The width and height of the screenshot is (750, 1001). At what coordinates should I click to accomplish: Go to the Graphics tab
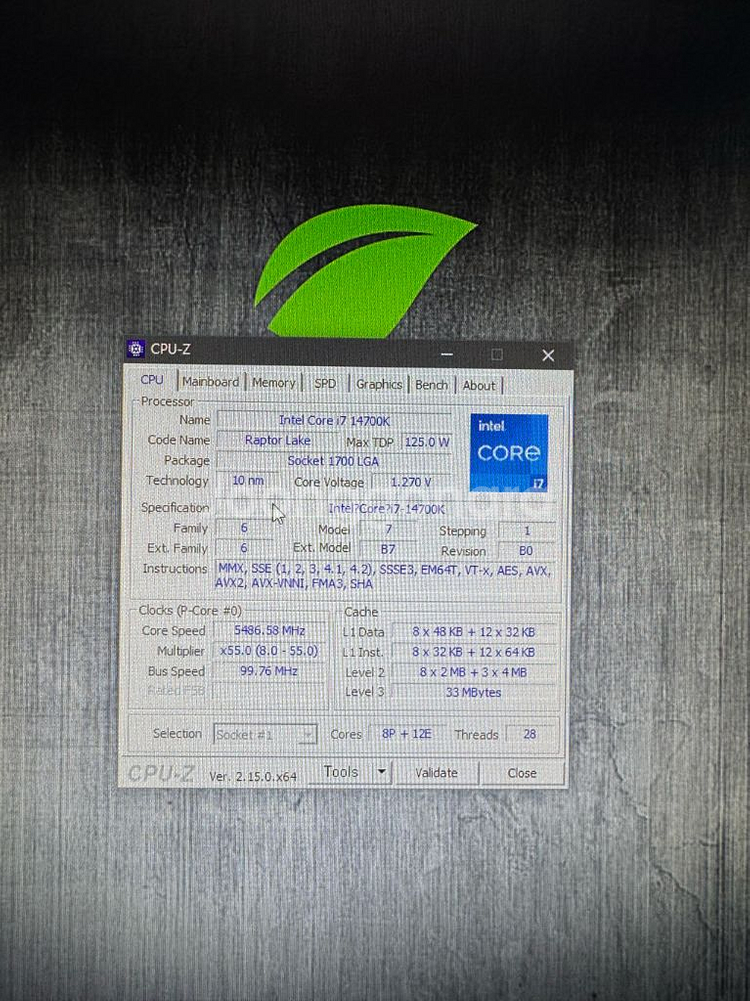(379, 384)
